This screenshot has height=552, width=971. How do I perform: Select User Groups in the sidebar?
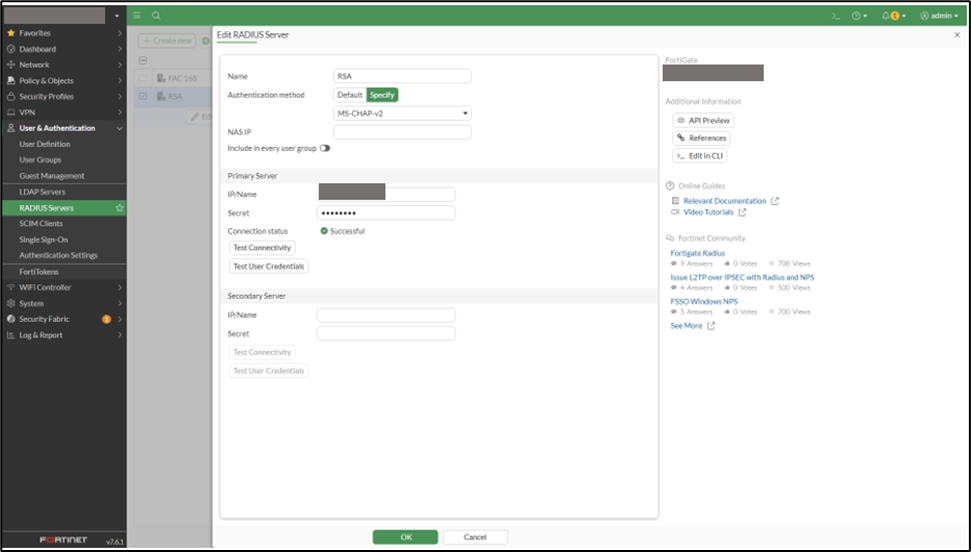(40, 160)
